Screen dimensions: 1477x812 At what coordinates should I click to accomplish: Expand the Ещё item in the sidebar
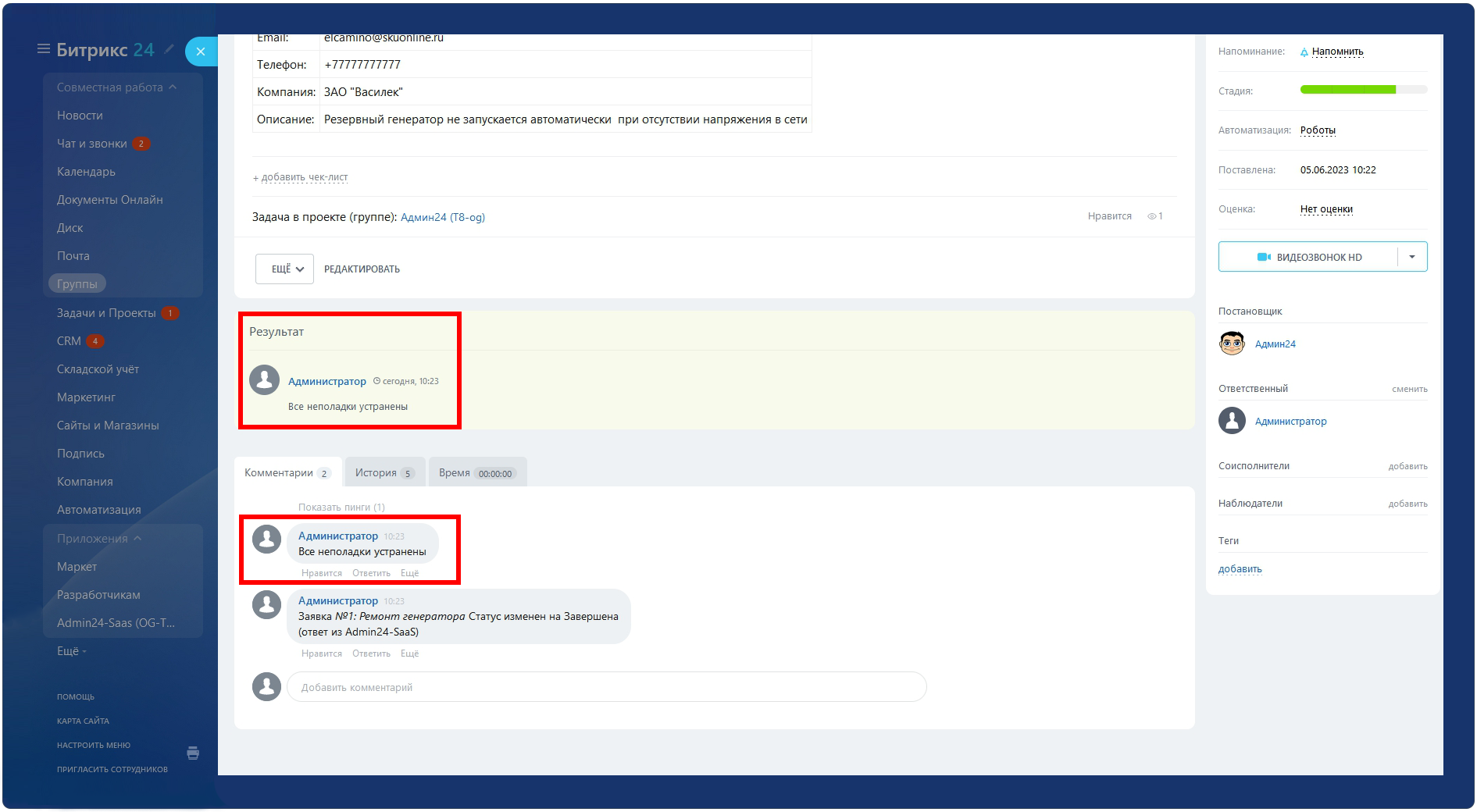coord(71,651)
